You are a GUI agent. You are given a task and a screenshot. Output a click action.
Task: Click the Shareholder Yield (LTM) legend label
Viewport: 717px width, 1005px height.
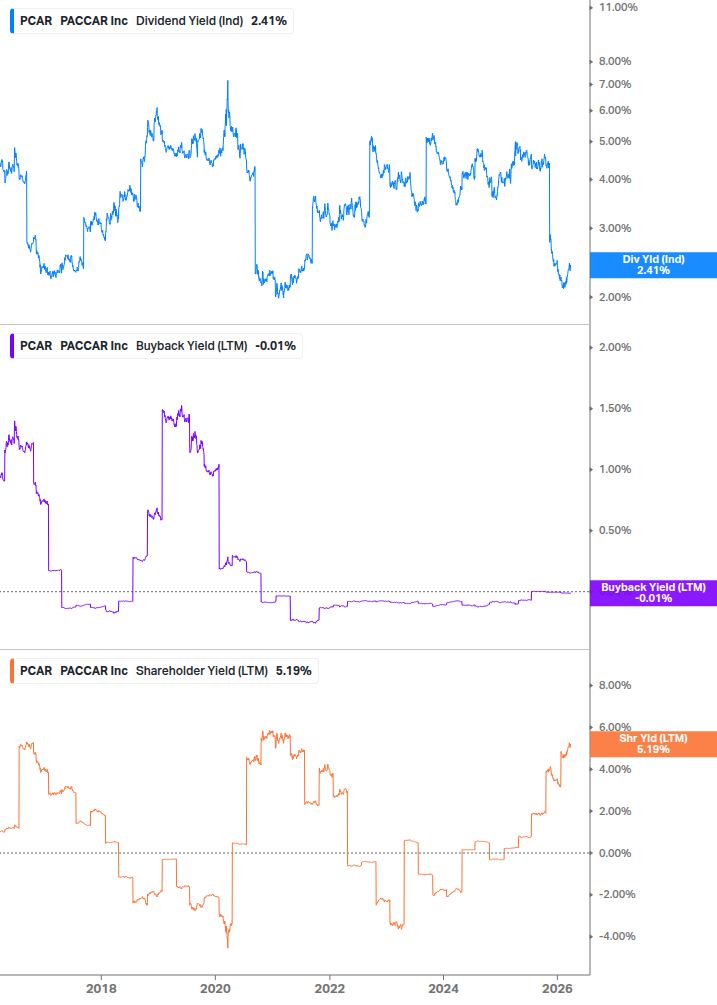pyautogui.click(x=202, y=671)
